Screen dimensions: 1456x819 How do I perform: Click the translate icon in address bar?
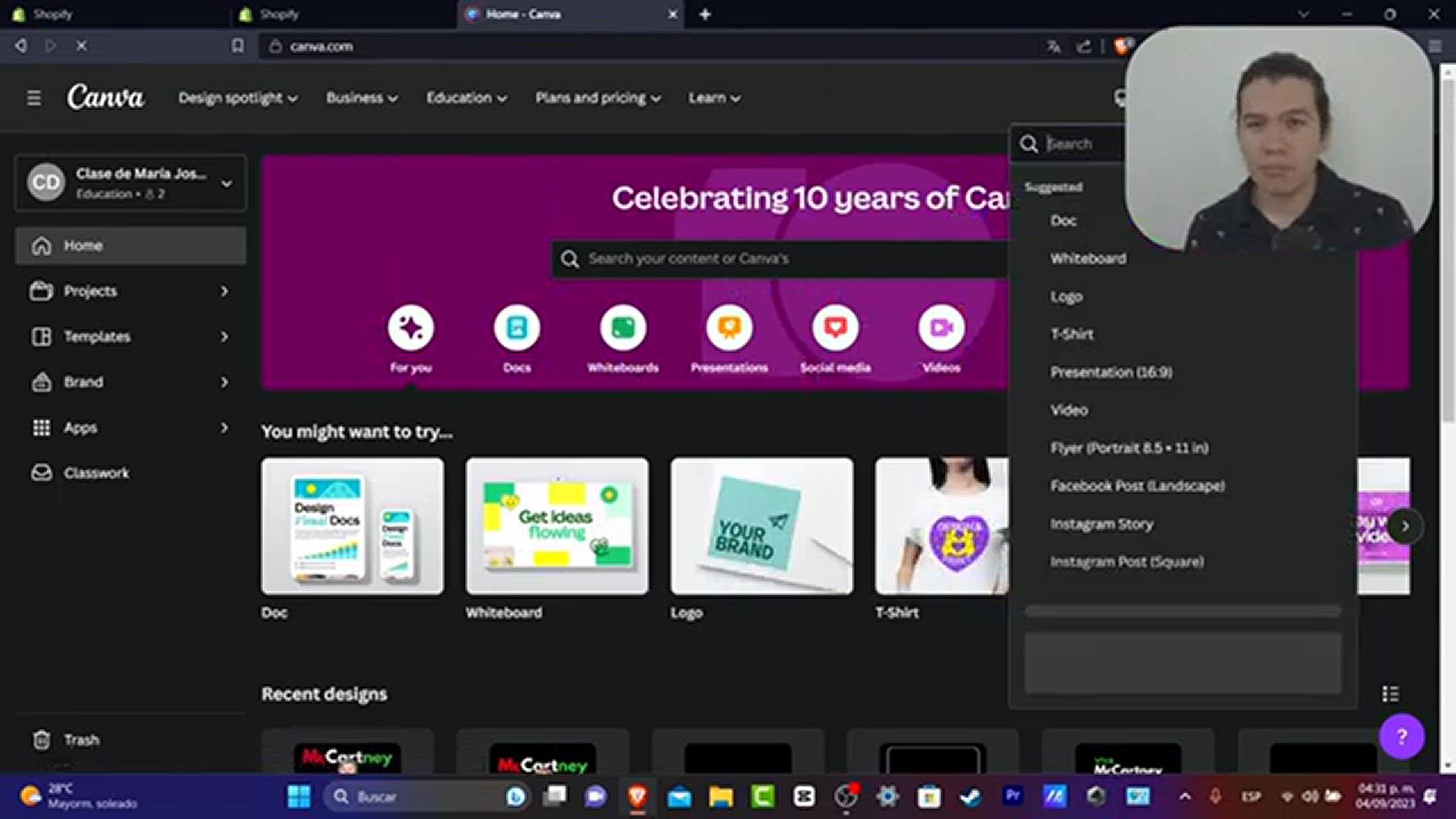[x=1053, y=46]
